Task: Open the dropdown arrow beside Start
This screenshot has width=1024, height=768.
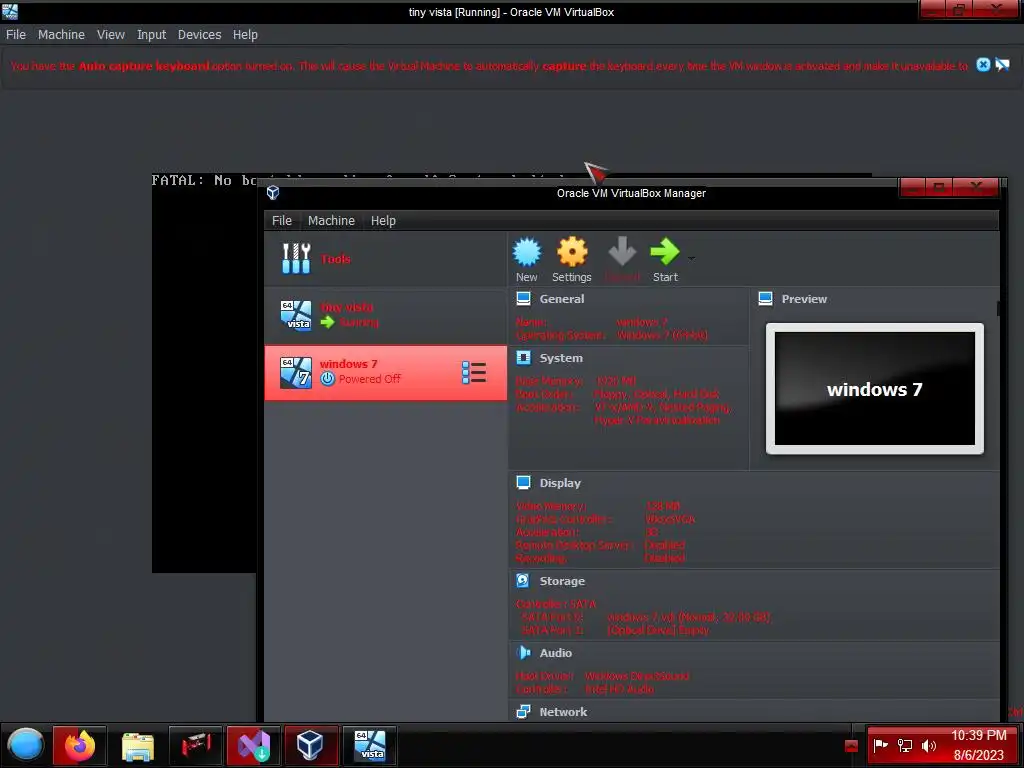Action: point(691,259)
